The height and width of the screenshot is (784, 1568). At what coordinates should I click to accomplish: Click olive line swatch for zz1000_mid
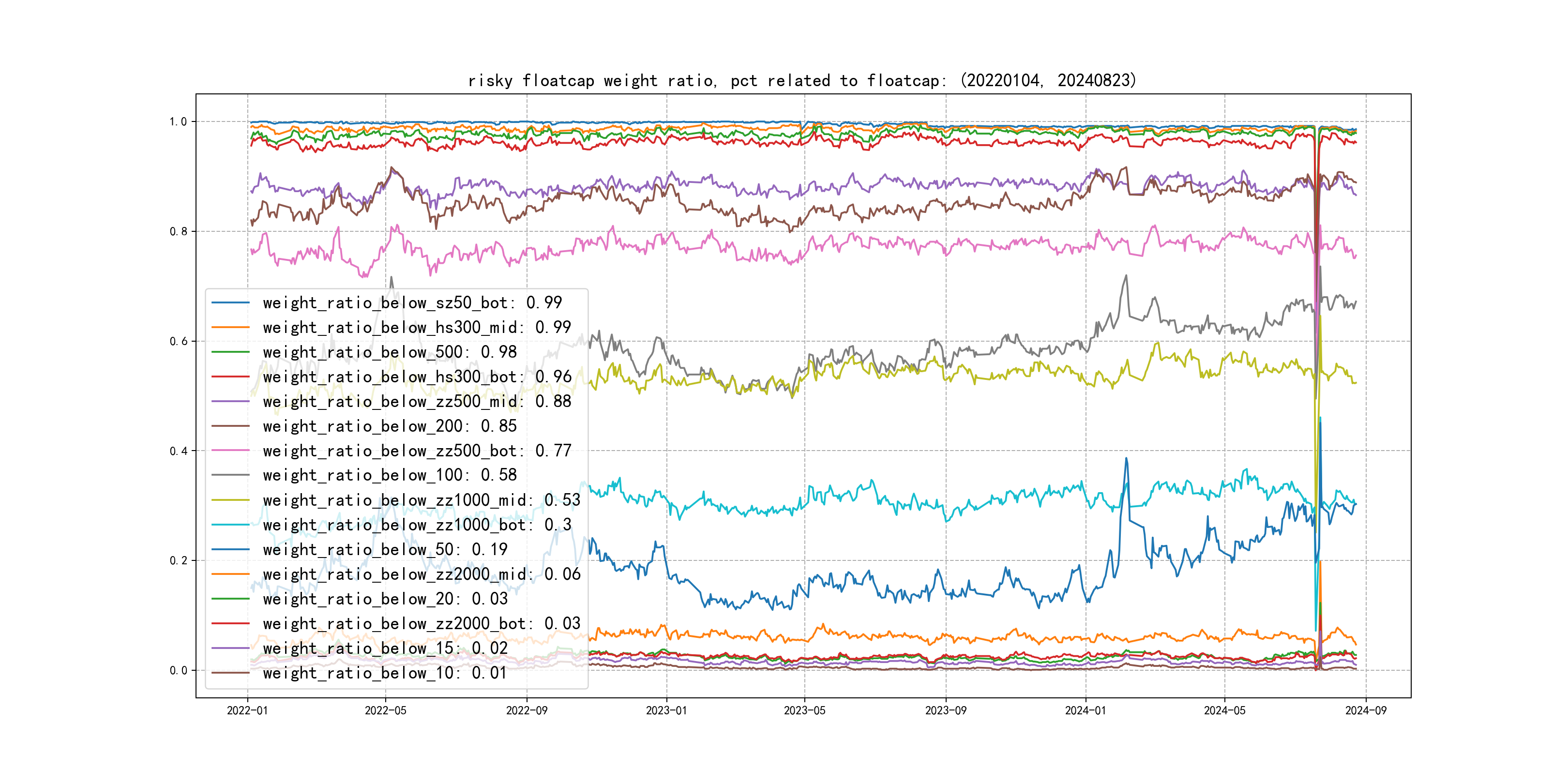click(230, 500)
